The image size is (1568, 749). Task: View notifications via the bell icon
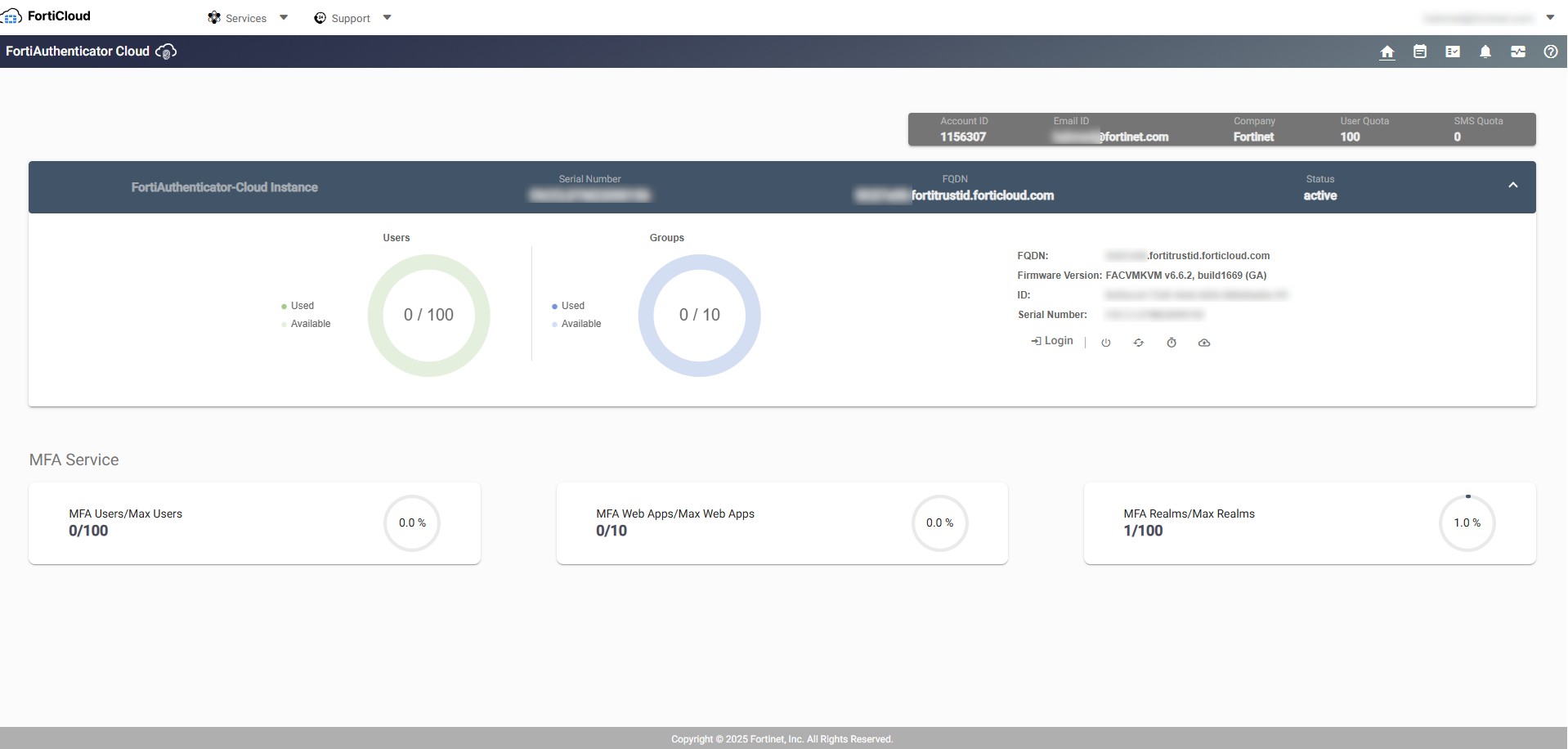click(x=1485, y=52)
